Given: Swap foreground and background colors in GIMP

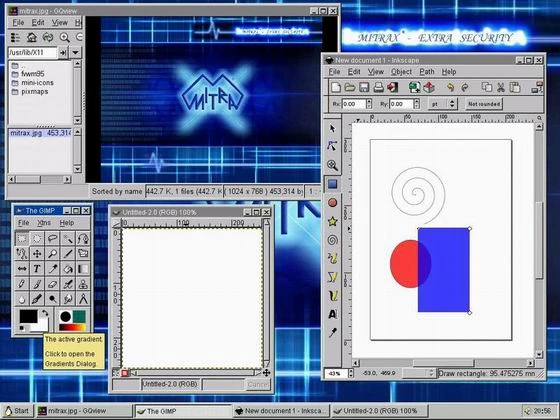Looking at the screenshot, I should click(44, 313).
